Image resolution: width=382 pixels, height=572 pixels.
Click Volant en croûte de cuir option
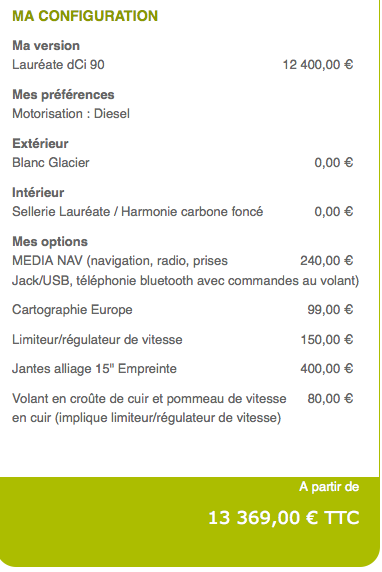[x=149, y=408]
